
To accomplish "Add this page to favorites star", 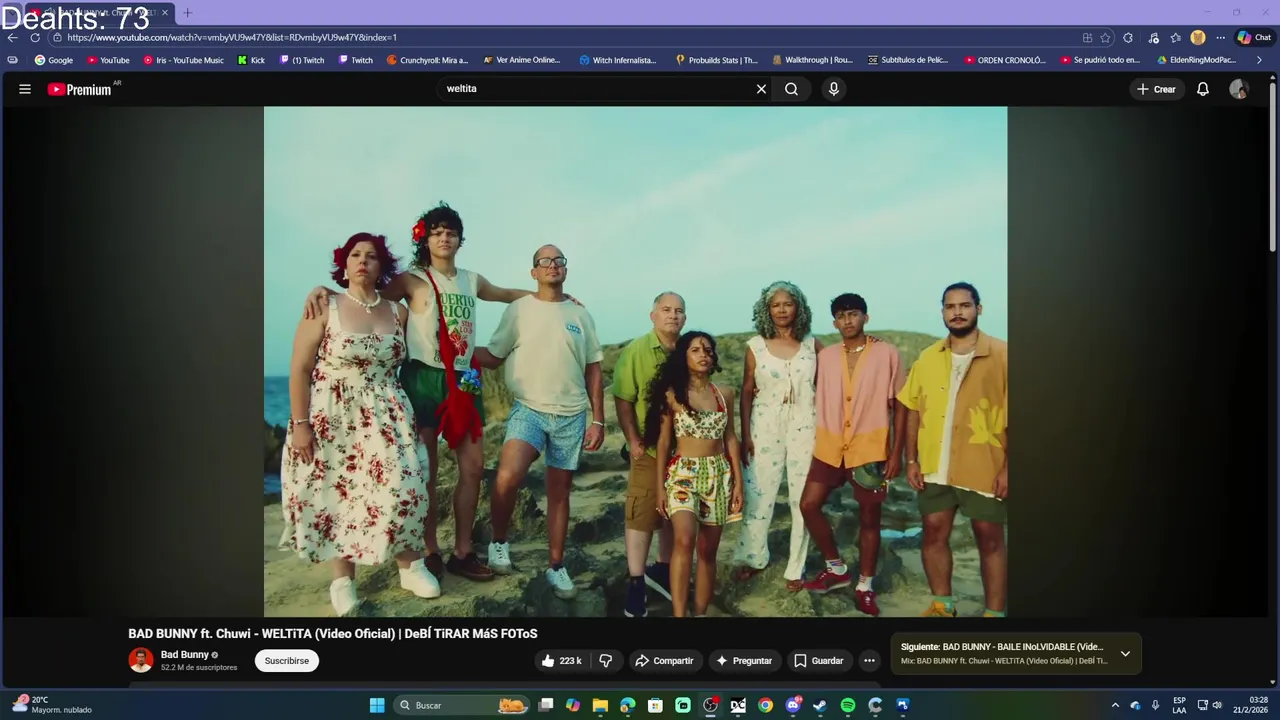I will coord(1105,37).
